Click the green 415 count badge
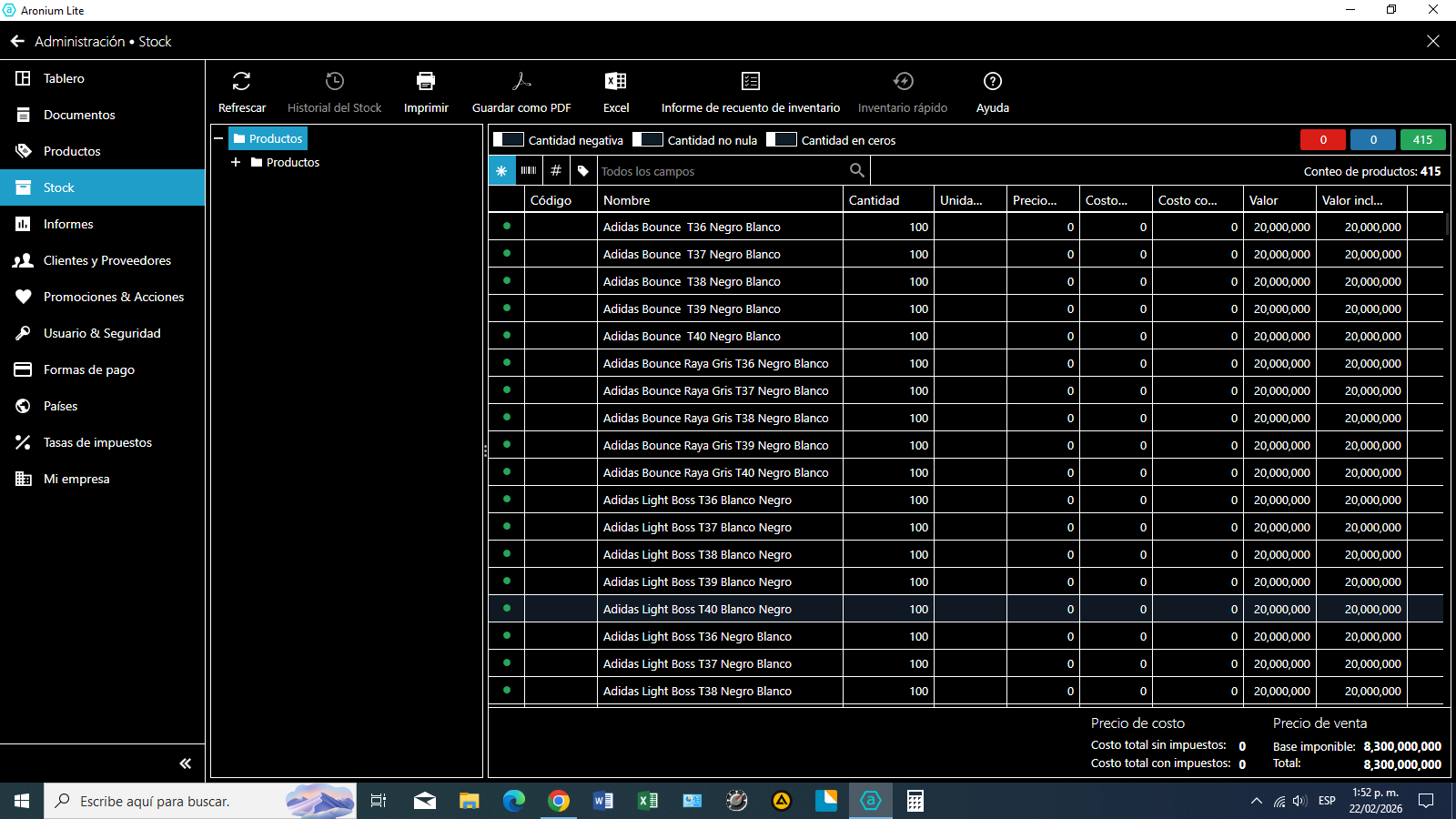This screenshot has width=1456, height=819. point(1422,140)
